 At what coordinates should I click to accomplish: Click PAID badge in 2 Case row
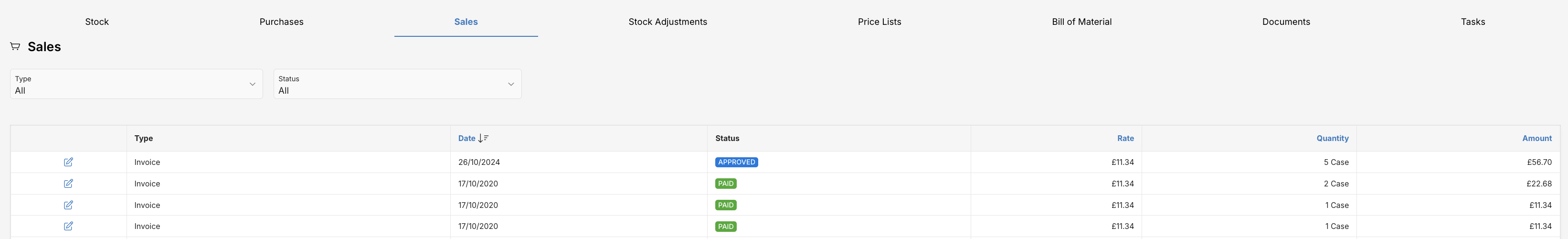(x=726, y=184)
